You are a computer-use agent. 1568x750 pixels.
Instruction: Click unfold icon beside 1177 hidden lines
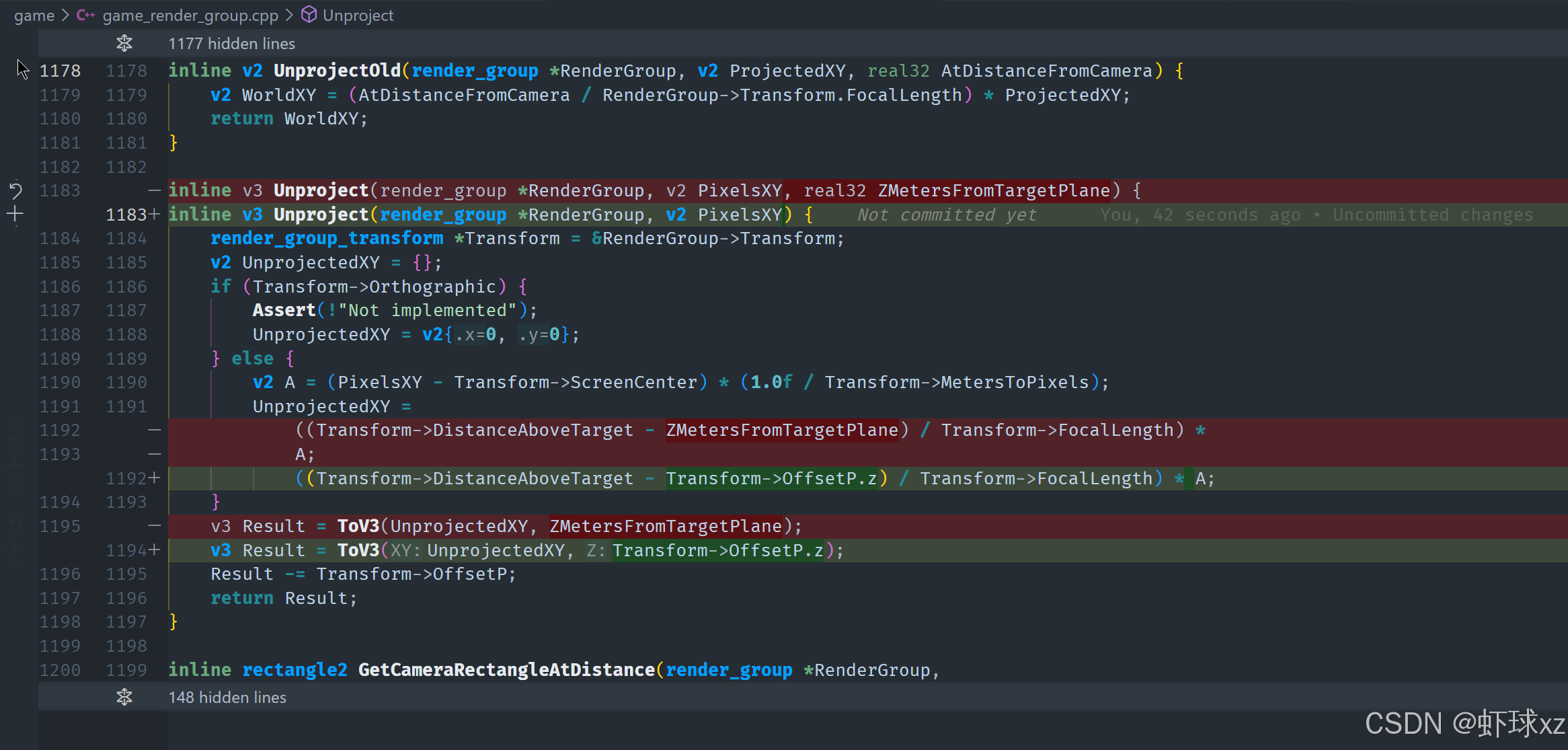tap(124, 44)
